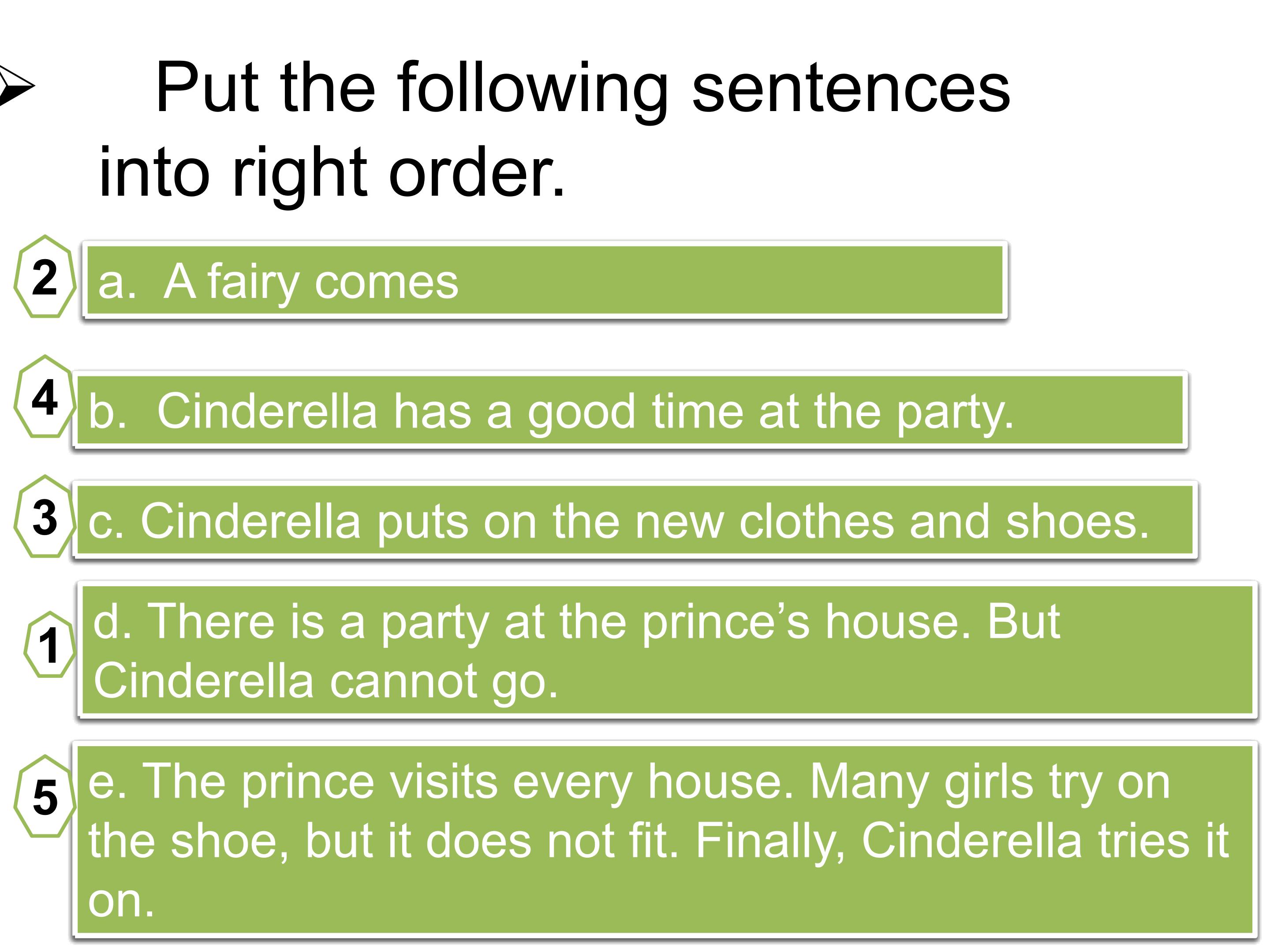
Task: Click the text 'Finally, Cinderella tries it'
Action: pos(962,840)
